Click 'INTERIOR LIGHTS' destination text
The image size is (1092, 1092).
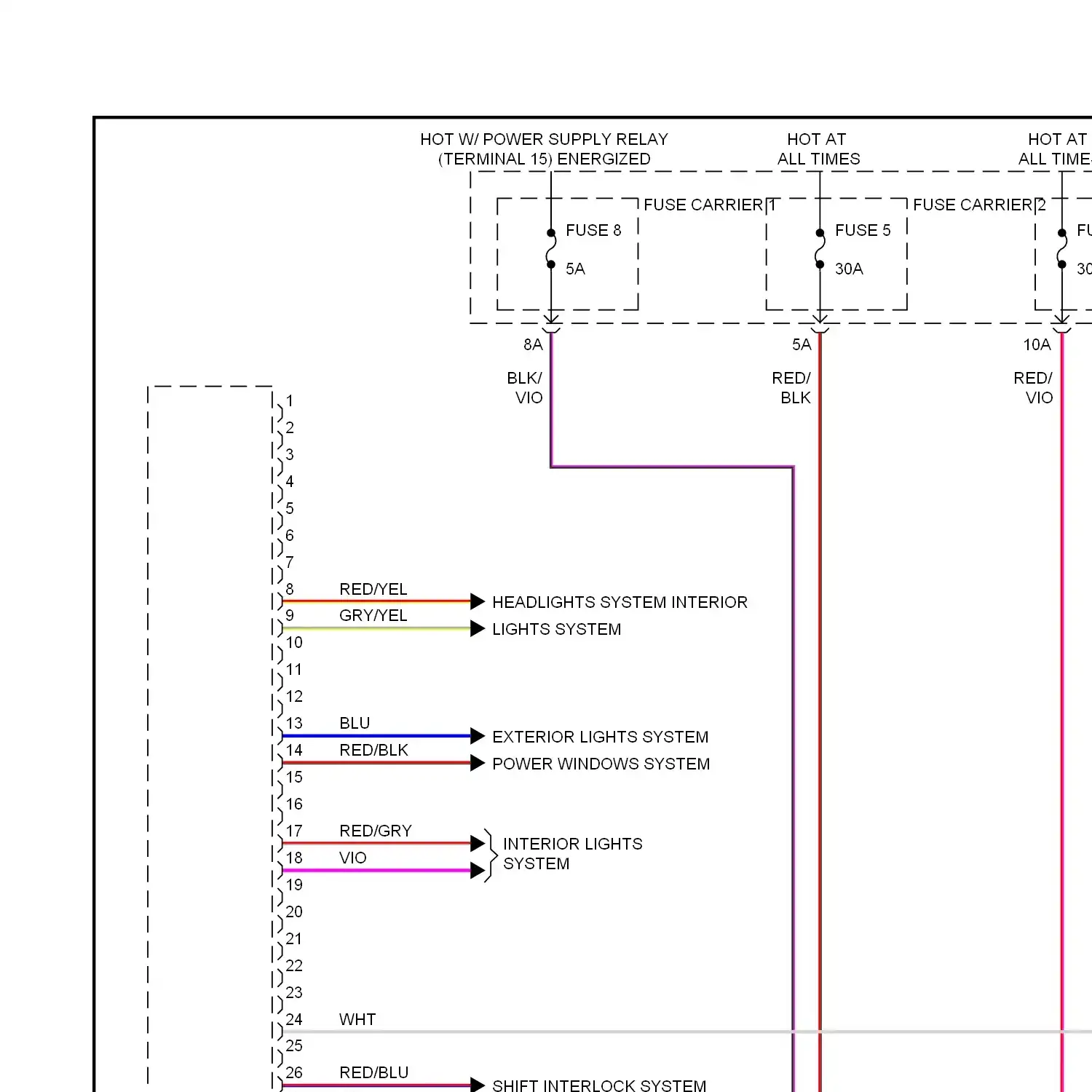(572, 844)
